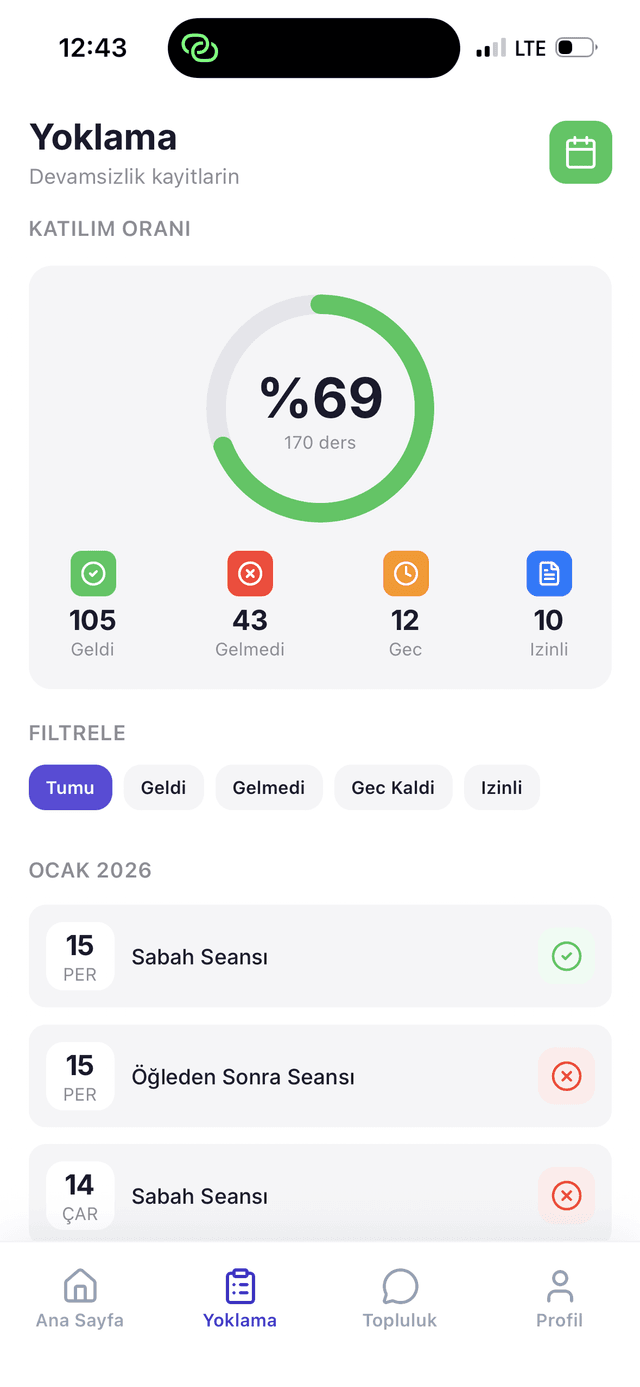640x1387 pixels.
Task: Click the red Gelmedi cross icon
Action: pos(250,573)
